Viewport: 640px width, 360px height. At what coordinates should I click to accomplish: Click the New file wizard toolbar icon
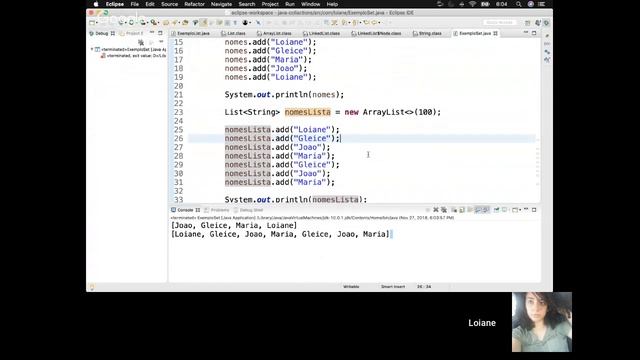92,22
